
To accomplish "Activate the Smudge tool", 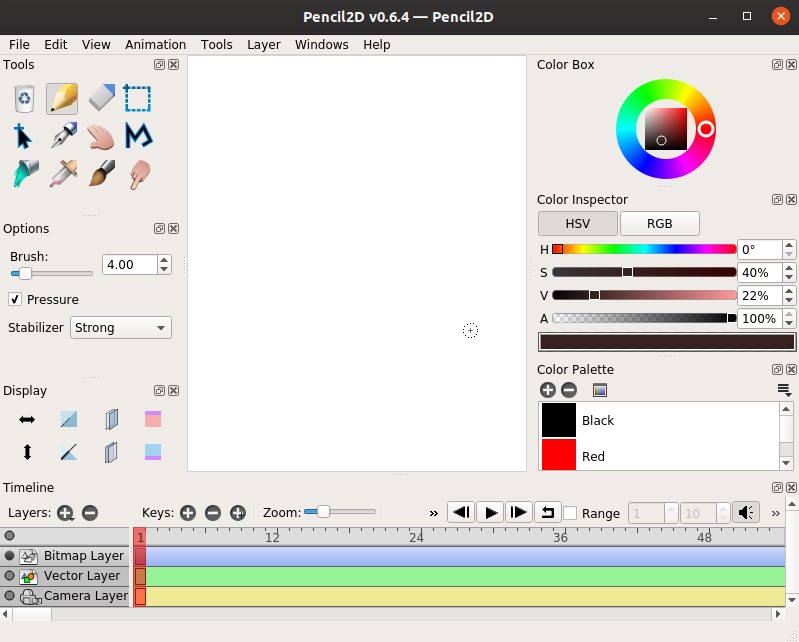I will point(138,174).
